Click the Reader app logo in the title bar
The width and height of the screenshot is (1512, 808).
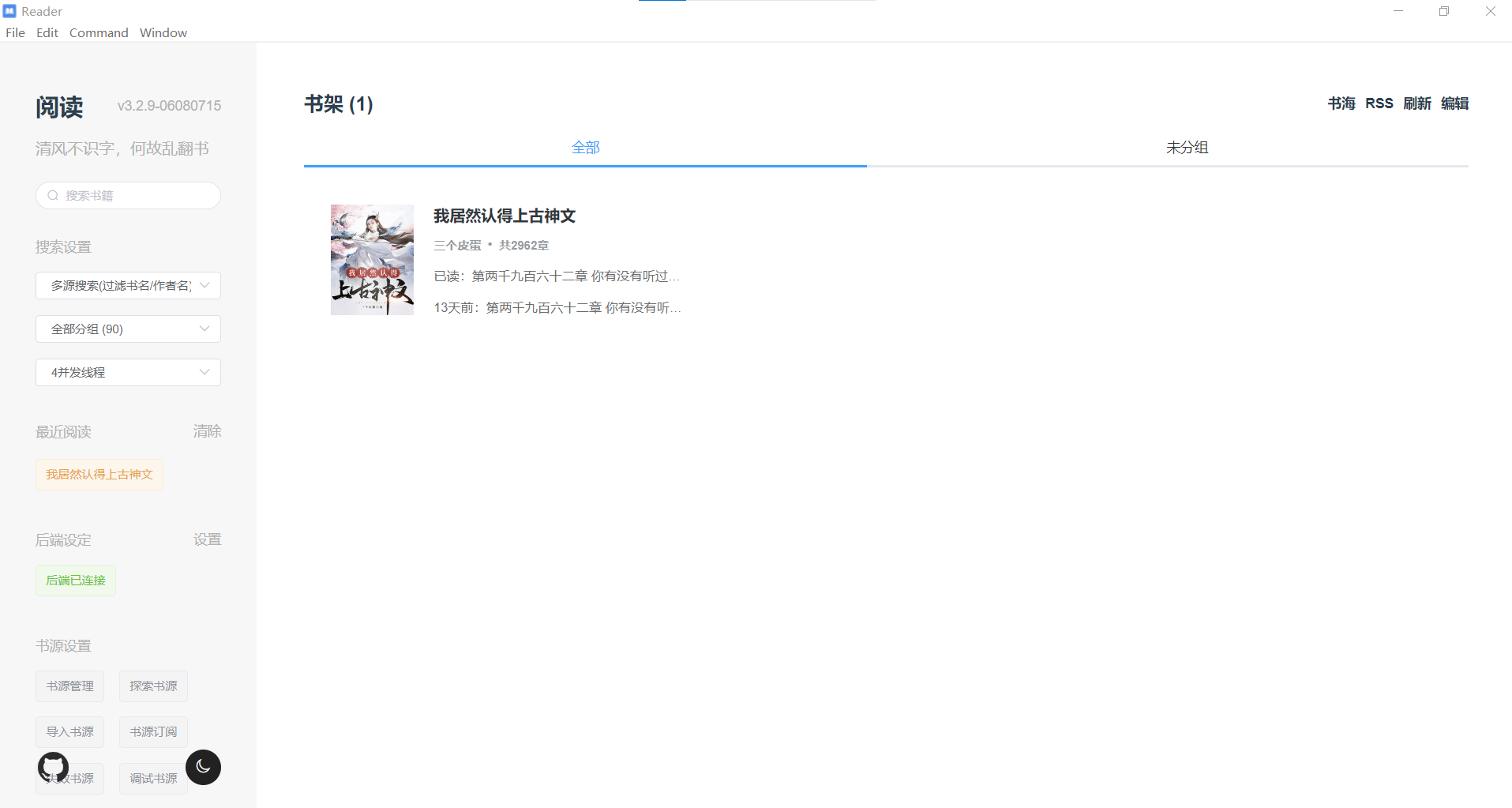10,10
